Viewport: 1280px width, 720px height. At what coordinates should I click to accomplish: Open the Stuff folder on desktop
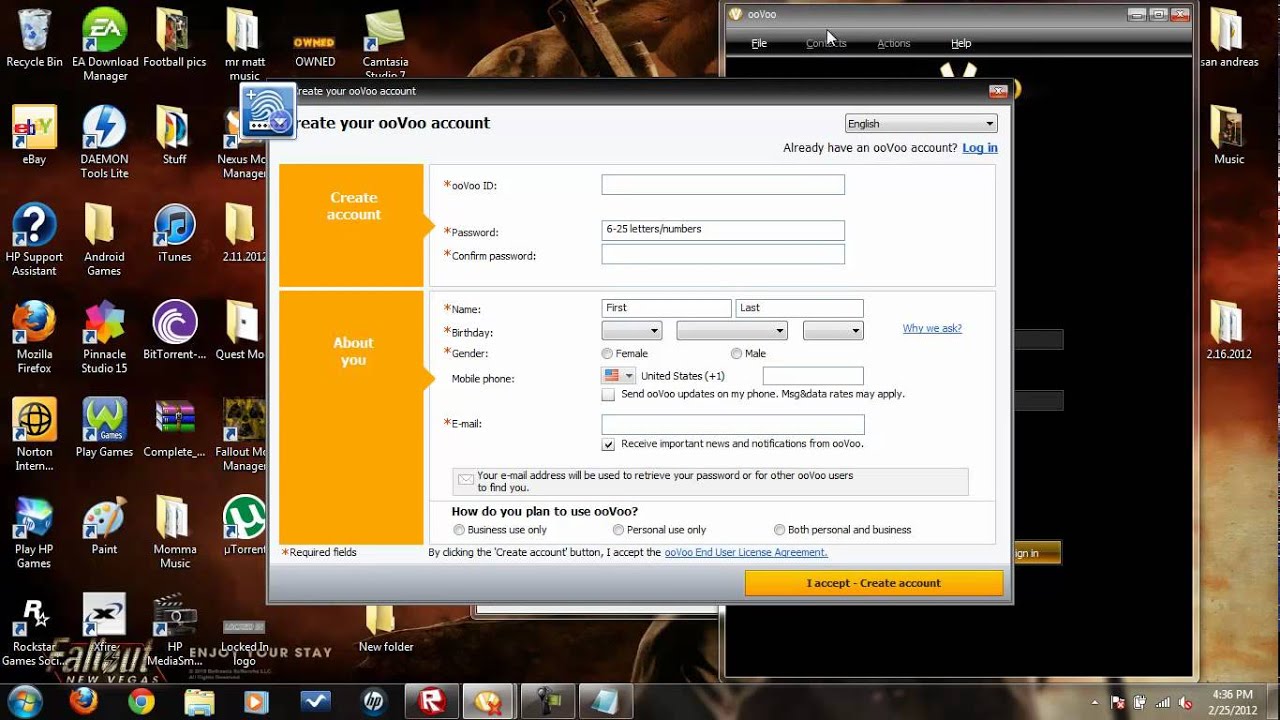point(174,135)
